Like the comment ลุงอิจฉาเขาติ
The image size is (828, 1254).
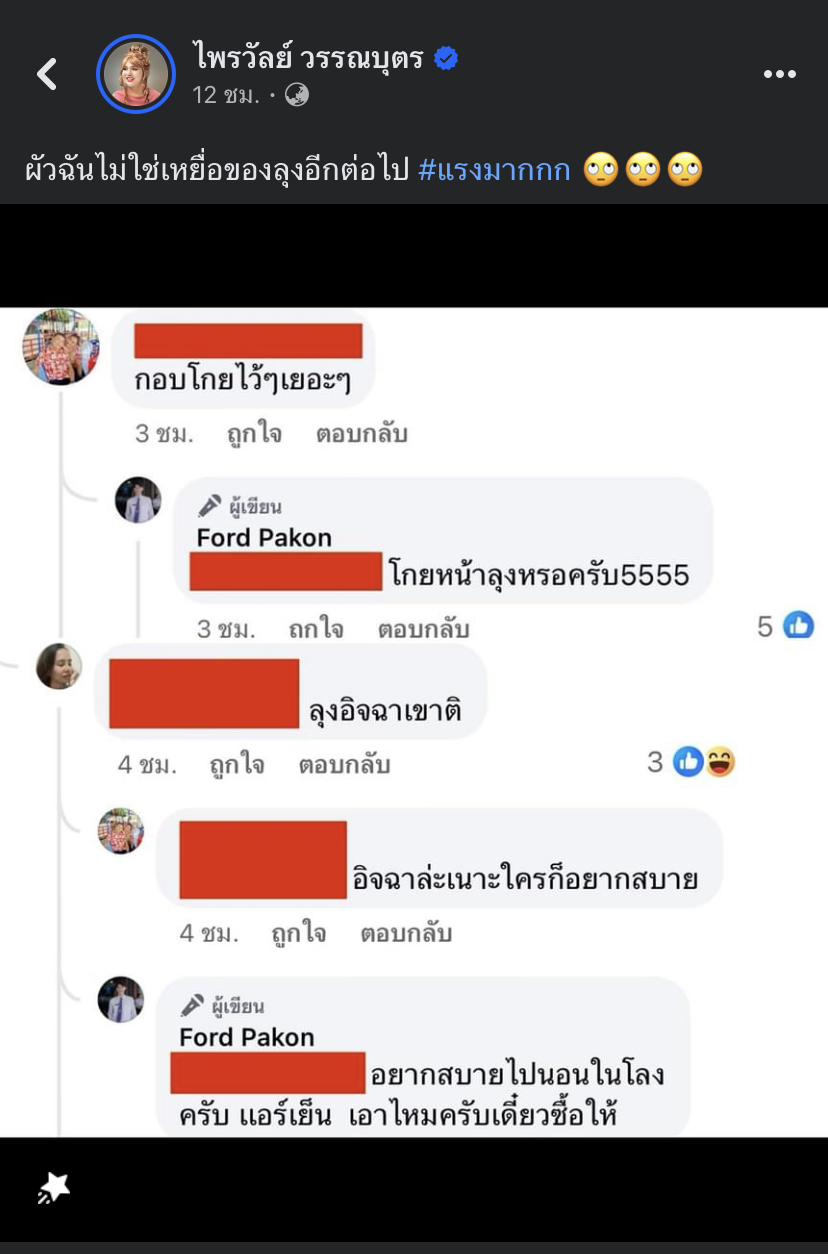pyautogui.click(x=237, y=765)
